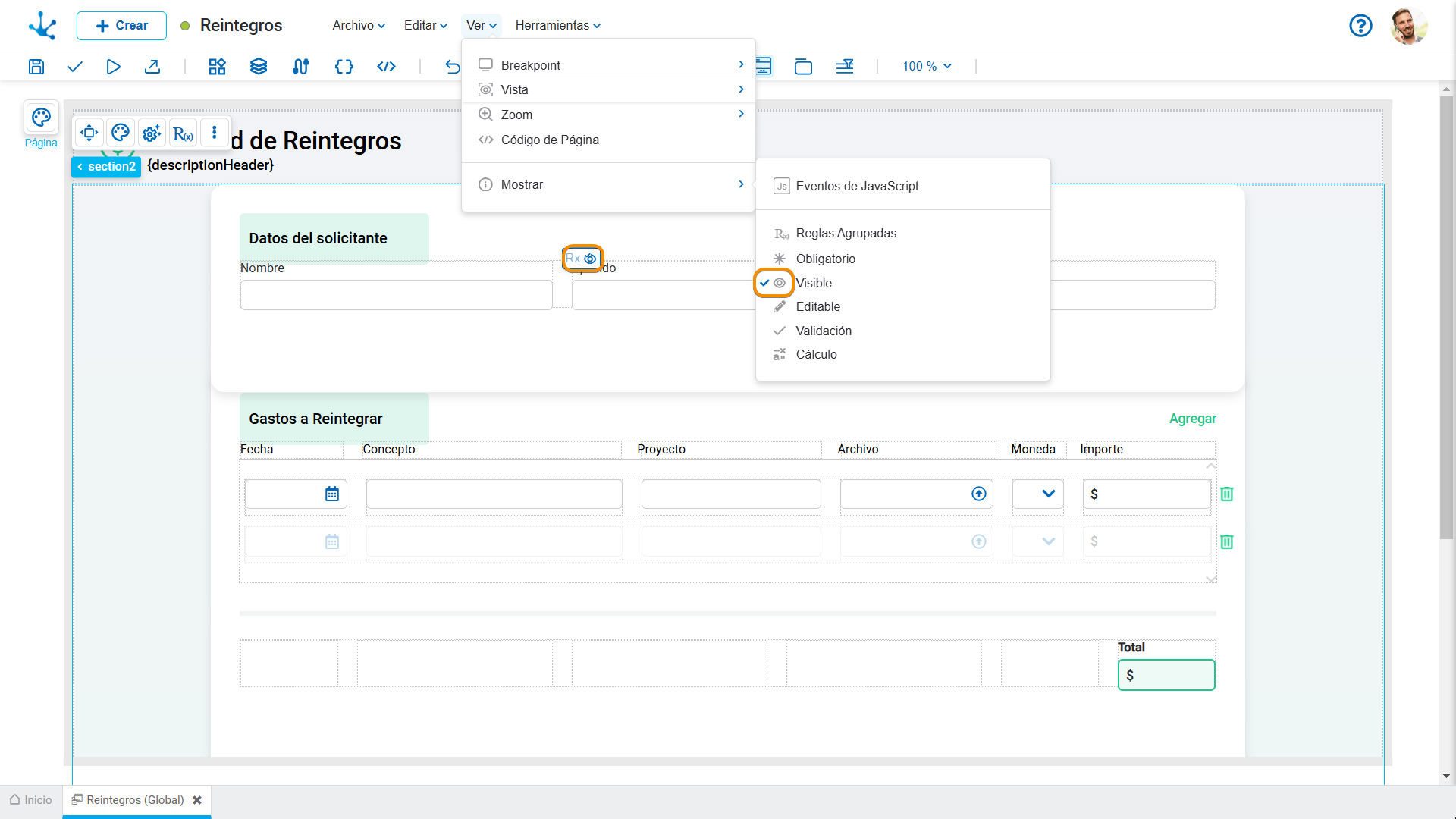The image size is (1456, 819).
Task: Click the sliders settings toolbar icon
Action: pos(300,67)
